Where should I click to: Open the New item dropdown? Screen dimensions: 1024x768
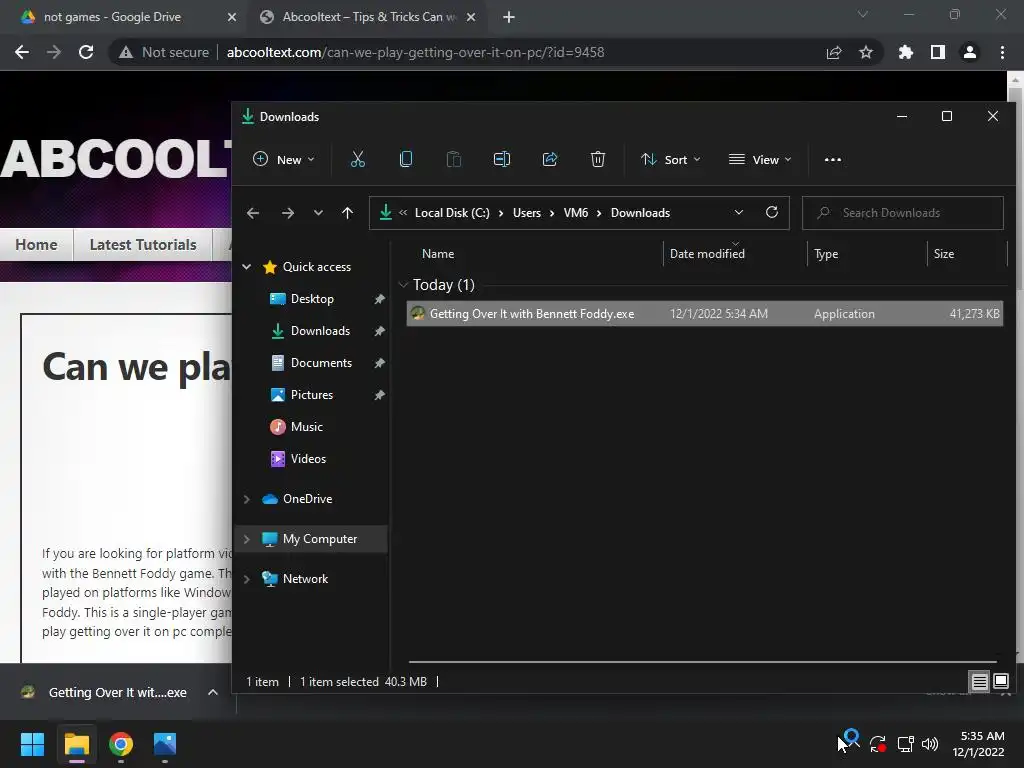pyautogui.click(x=283, y=159)
